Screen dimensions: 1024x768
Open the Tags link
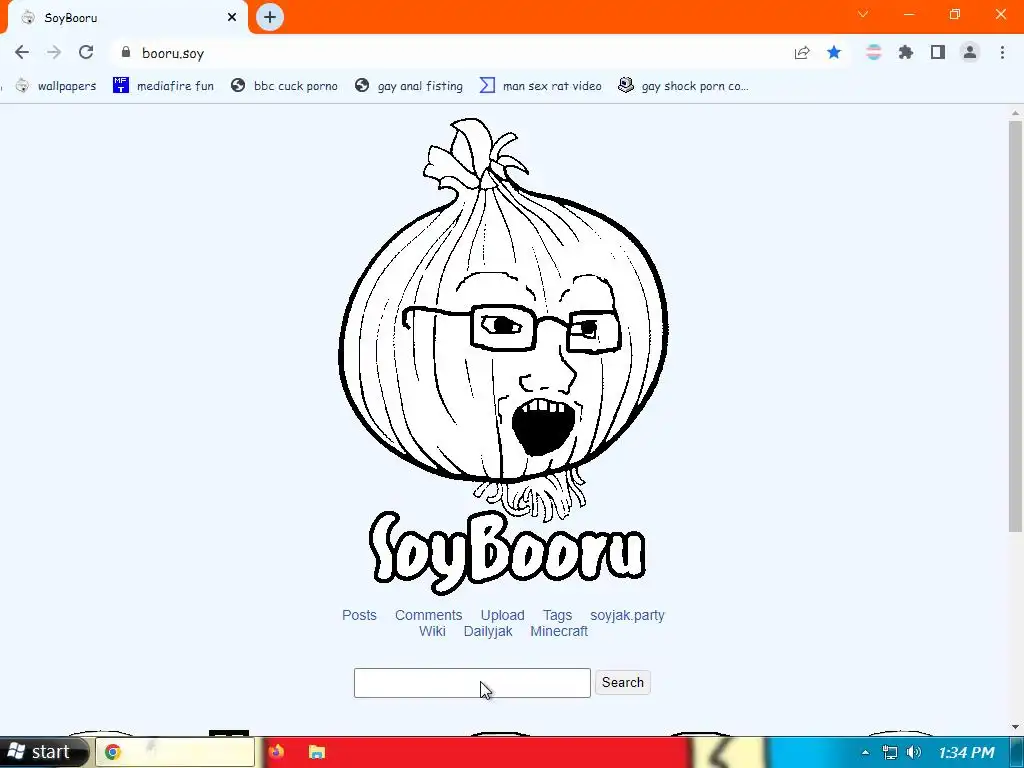coord(557,615)
